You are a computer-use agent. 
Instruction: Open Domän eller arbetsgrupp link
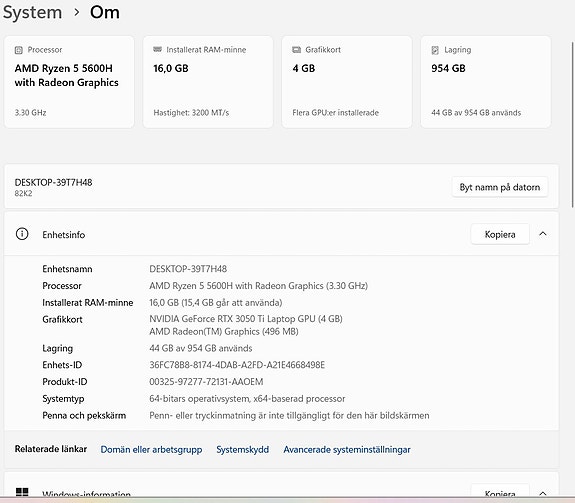151,449
